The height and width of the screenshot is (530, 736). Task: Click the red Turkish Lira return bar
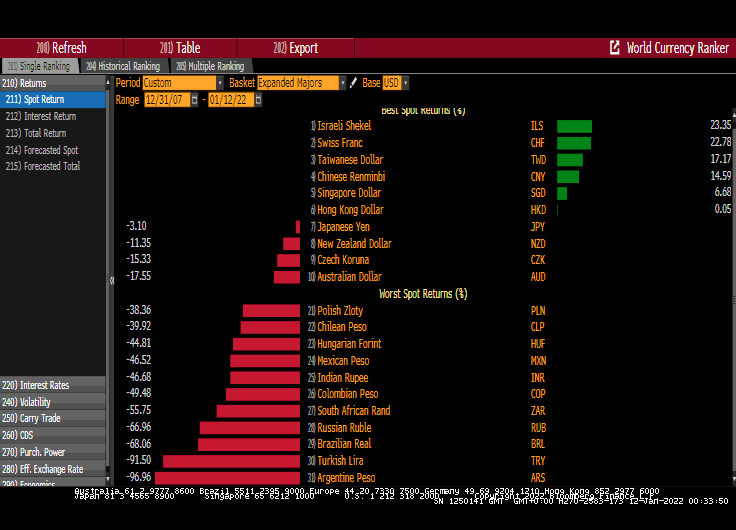click(231, 461)
